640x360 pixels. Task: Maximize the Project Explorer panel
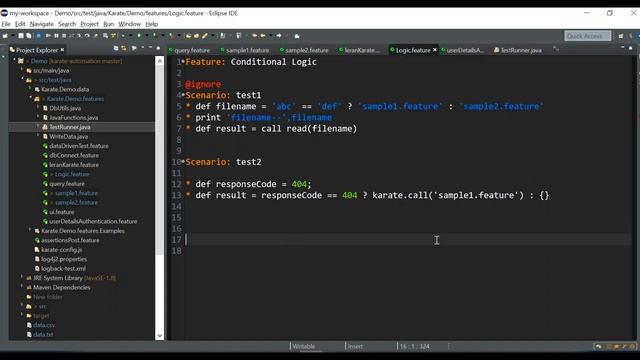click(158, 48)
